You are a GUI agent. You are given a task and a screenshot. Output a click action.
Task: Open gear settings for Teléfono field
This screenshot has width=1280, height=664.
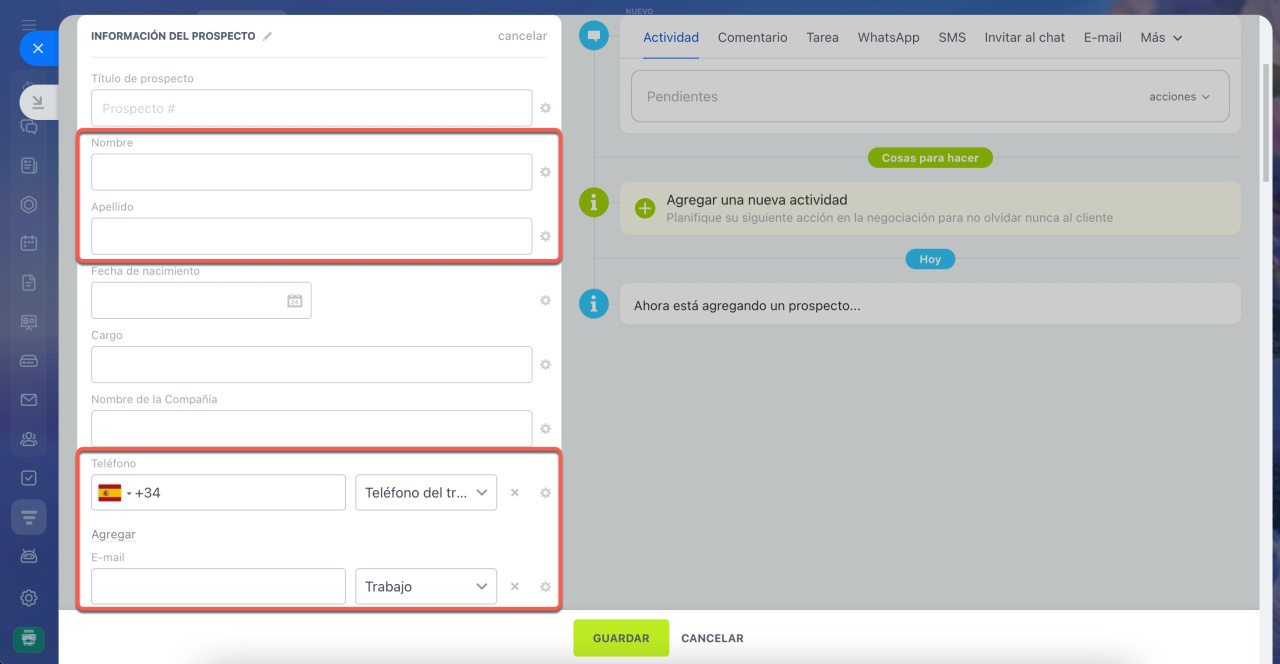tap(545, 493)
